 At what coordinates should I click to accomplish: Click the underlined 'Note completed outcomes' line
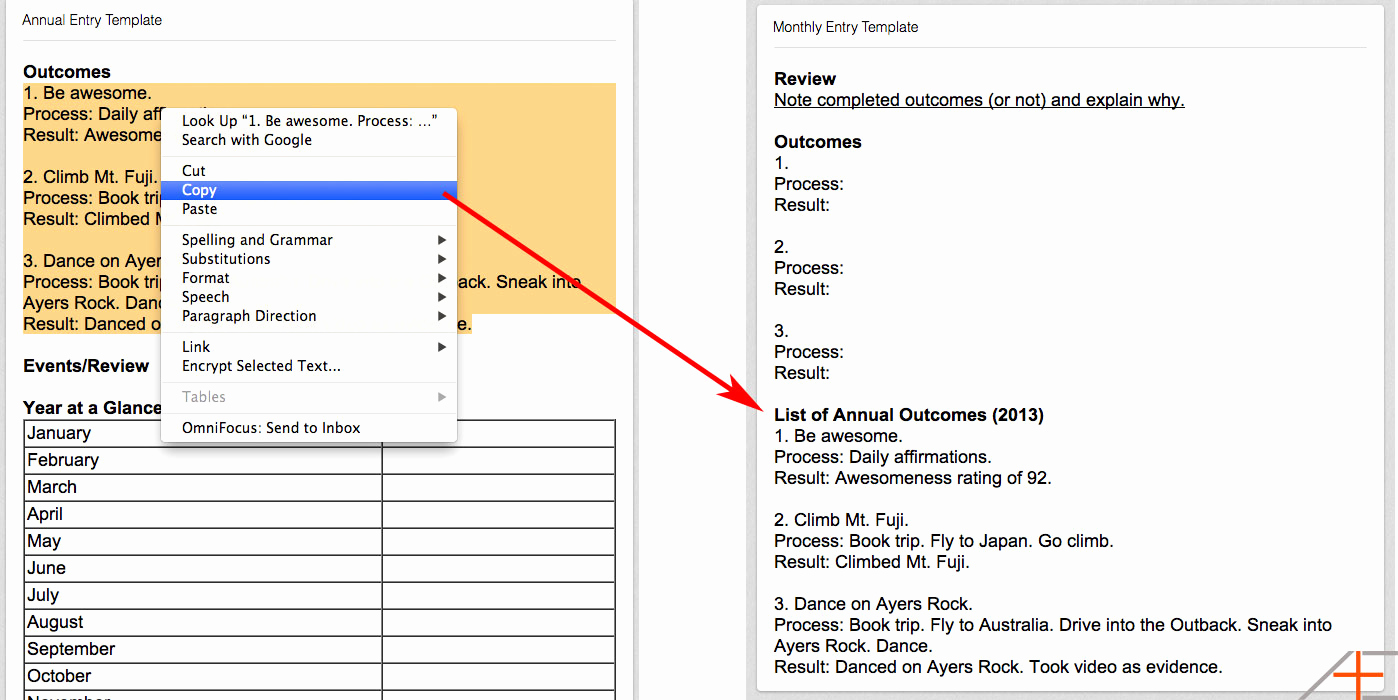point(979,100)
